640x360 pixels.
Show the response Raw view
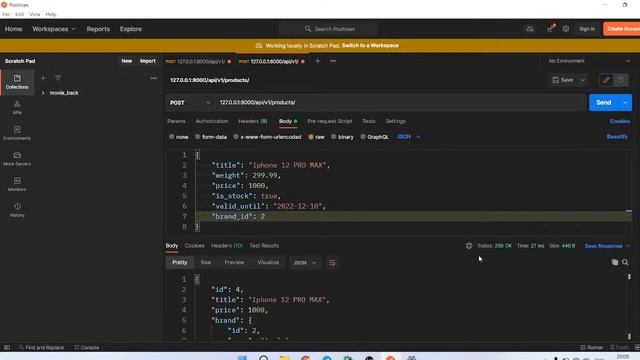point(206,262)
